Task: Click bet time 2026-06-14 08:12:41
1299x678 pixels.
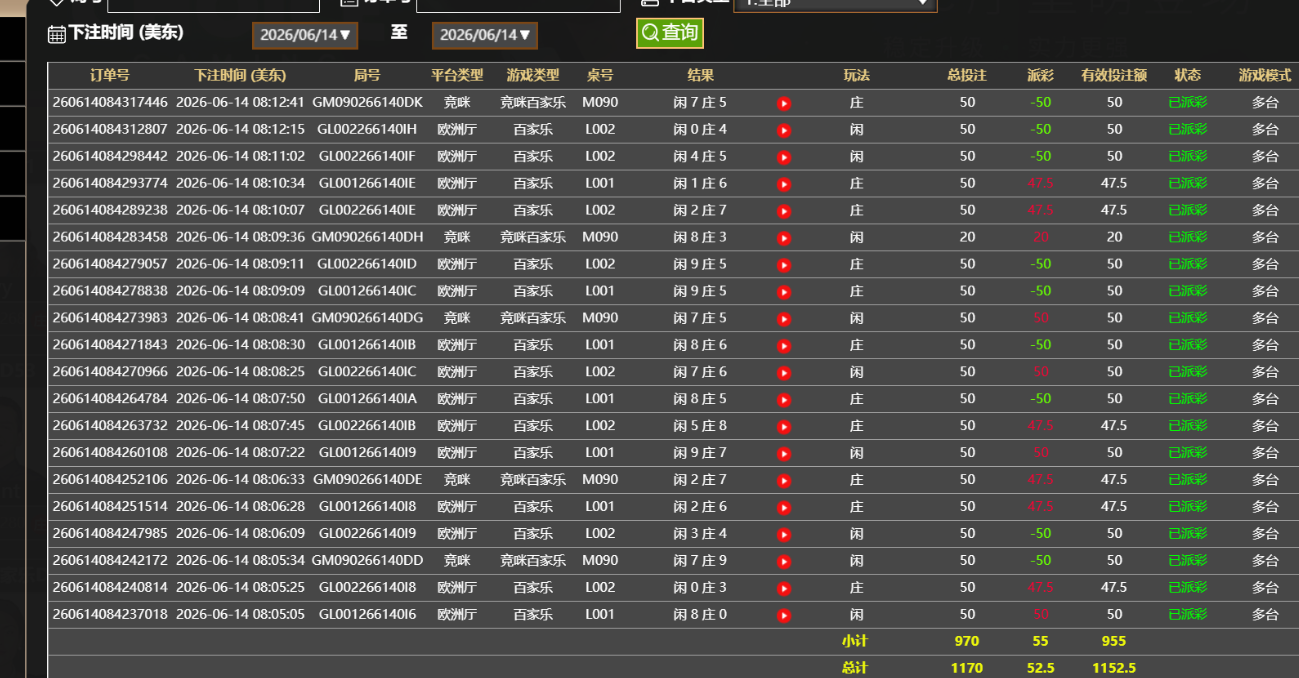Action: click(240, 102)
